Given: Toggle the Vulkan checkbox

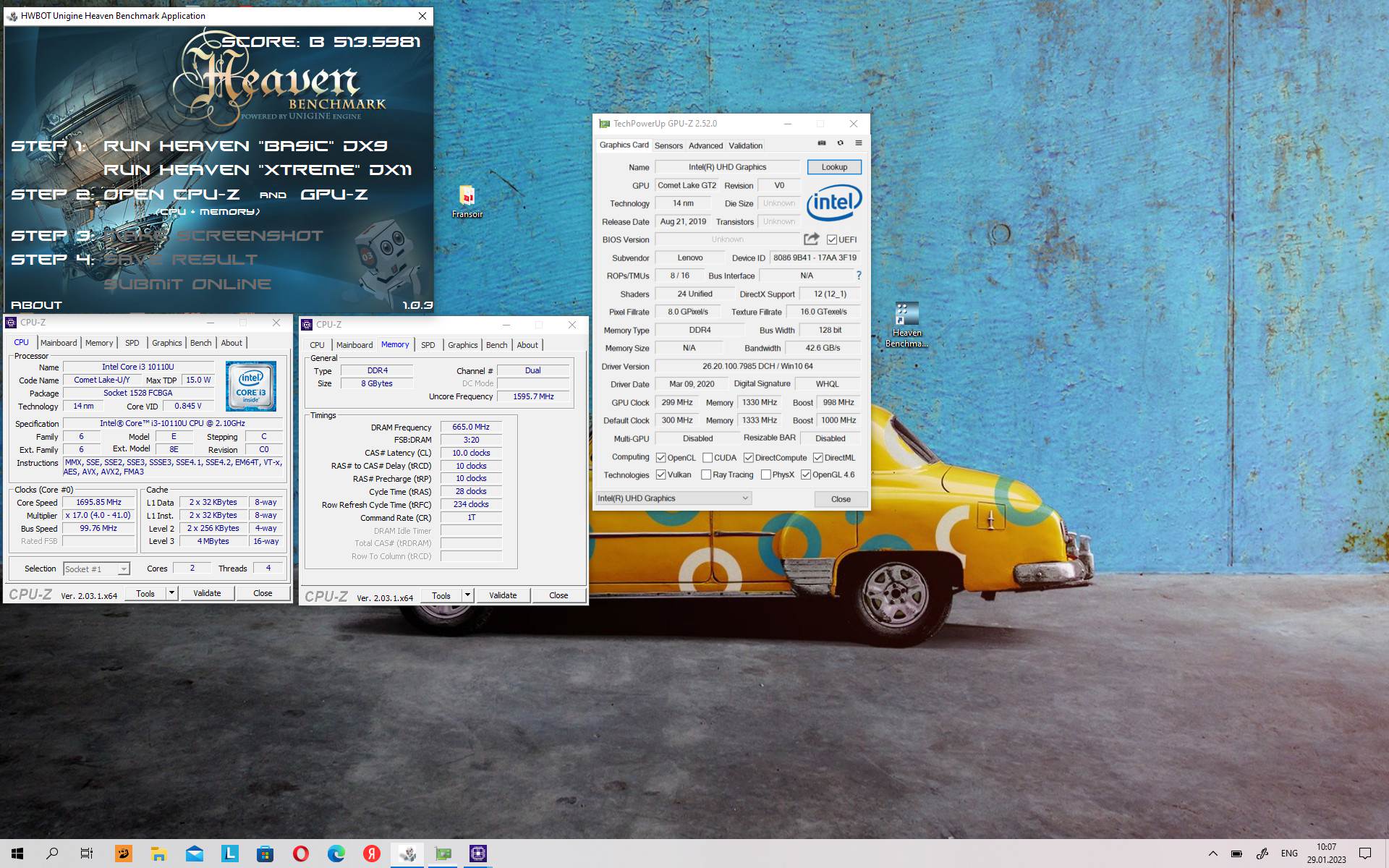Looking at the screenshot, I should tap(660, 475).
